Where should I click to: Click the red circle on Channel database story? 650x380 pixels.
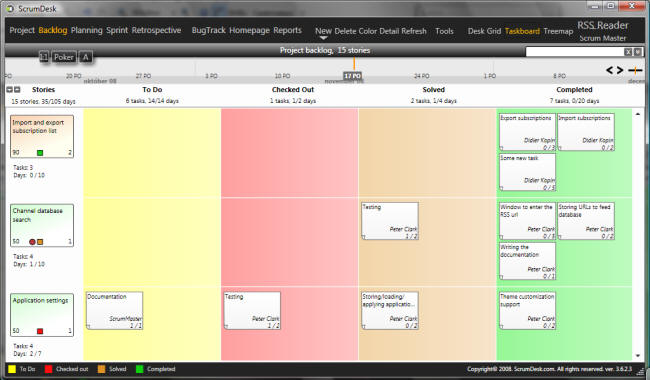point(32,242)
